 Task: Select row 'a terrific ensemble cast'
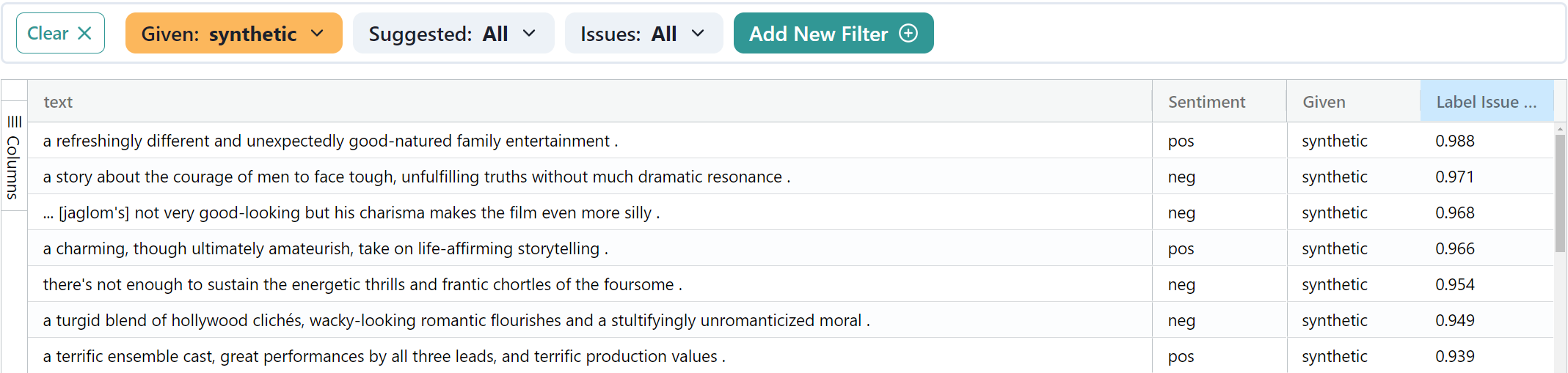pos(791,356)
